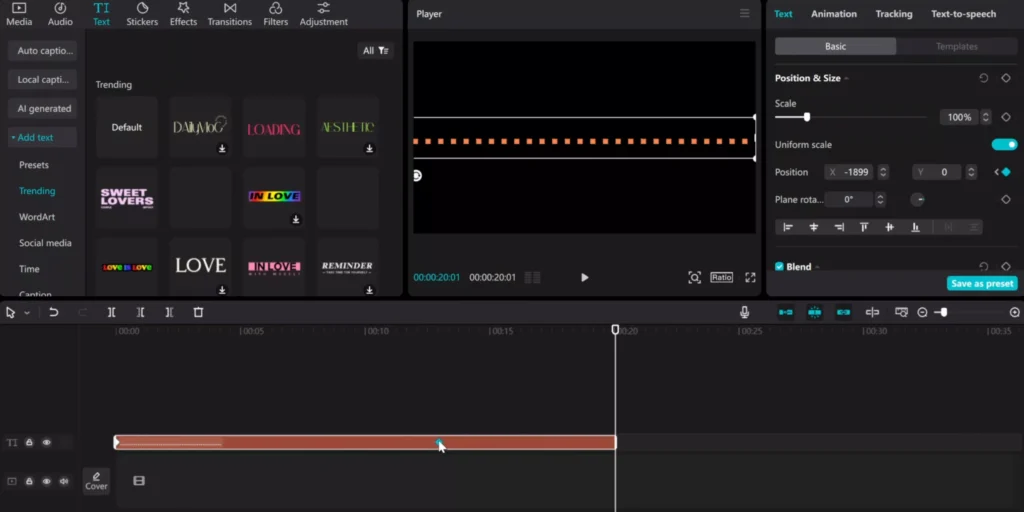Download the IN LOVE rainbow template
Image resolution: width=1024 pixels, height=512 pixels.
coord(296,219)
